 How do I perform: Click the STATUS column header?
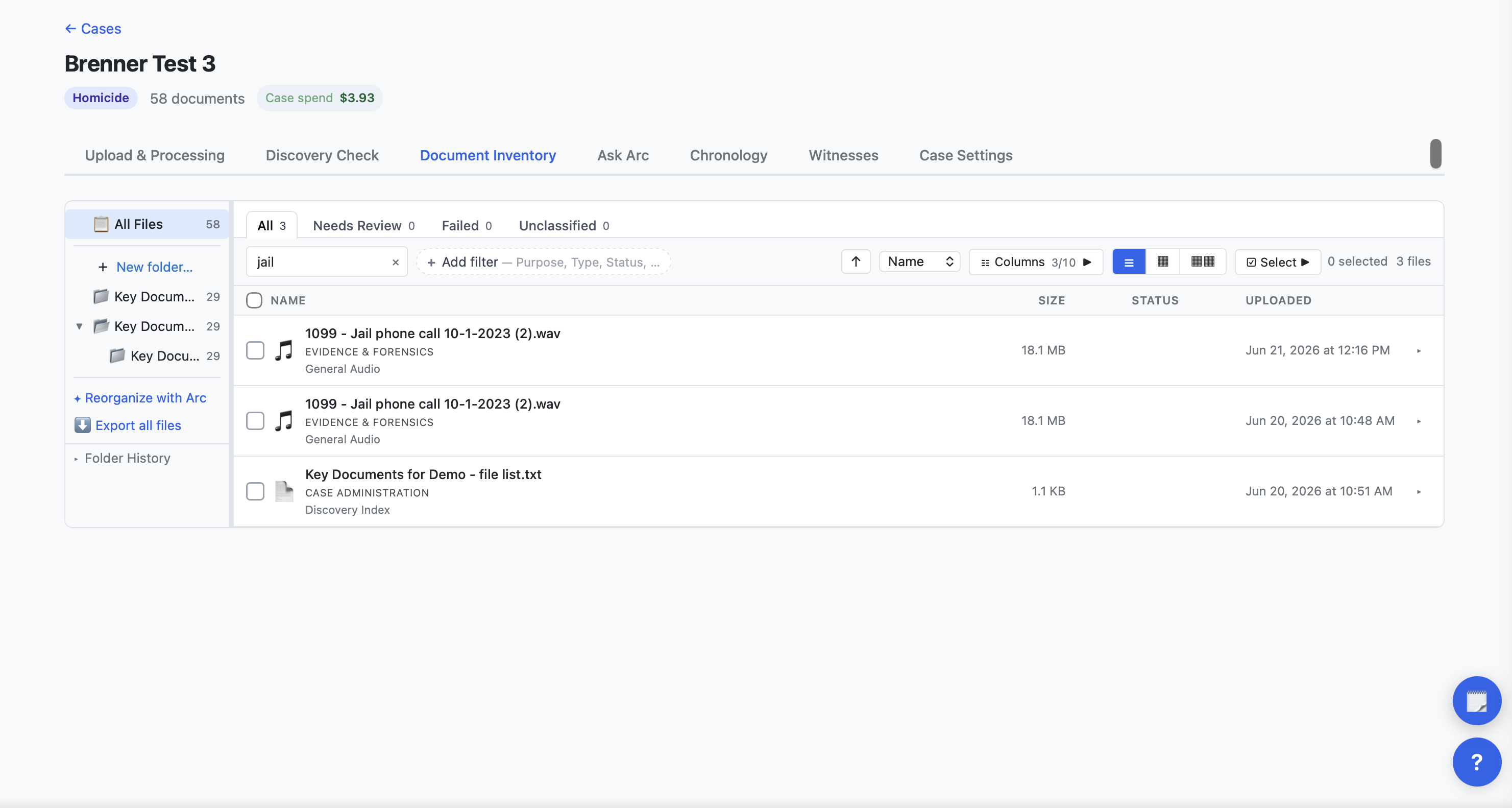pos(1155,301)
